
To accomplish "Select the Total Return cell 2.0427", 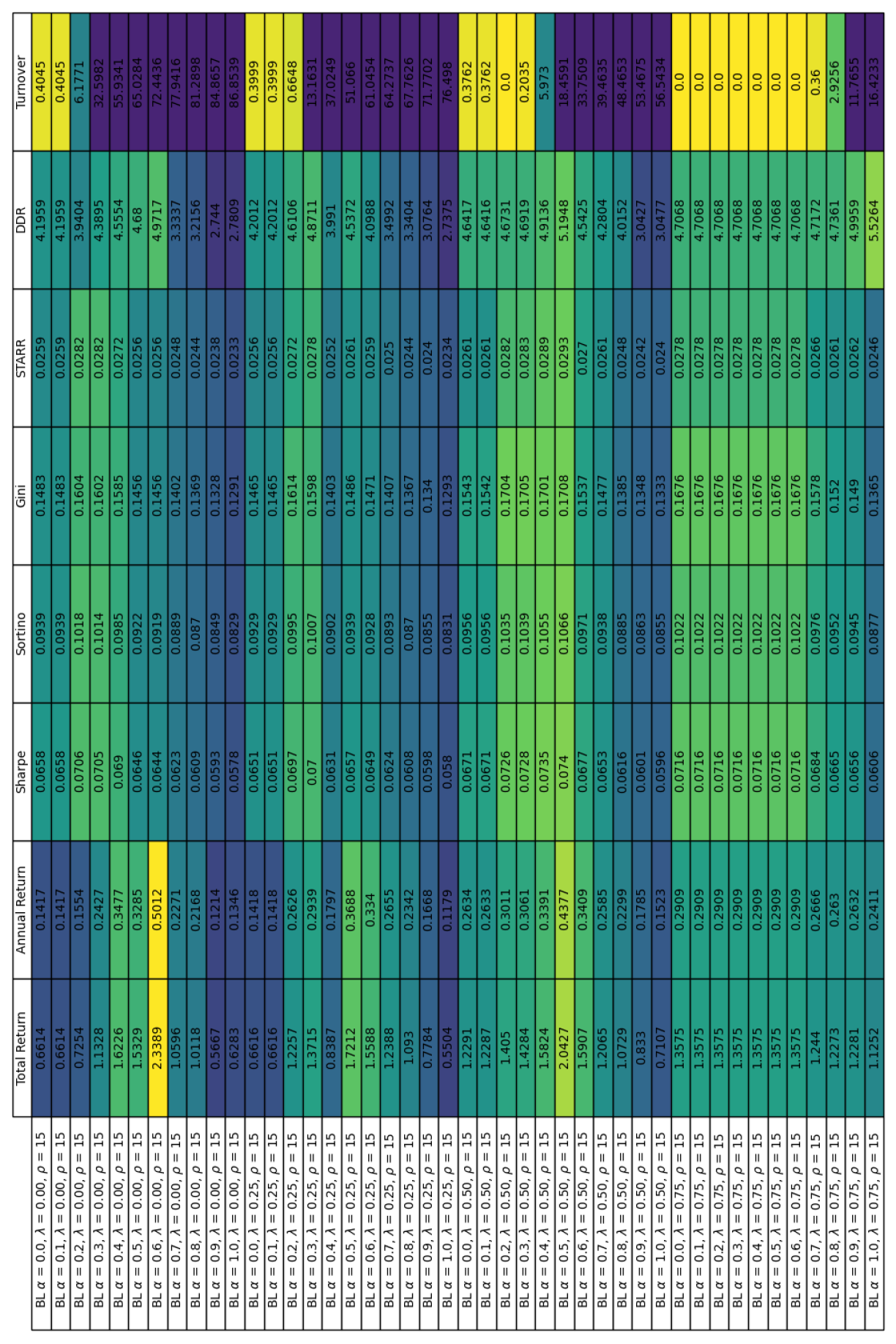I will [x=564, y=1047].
